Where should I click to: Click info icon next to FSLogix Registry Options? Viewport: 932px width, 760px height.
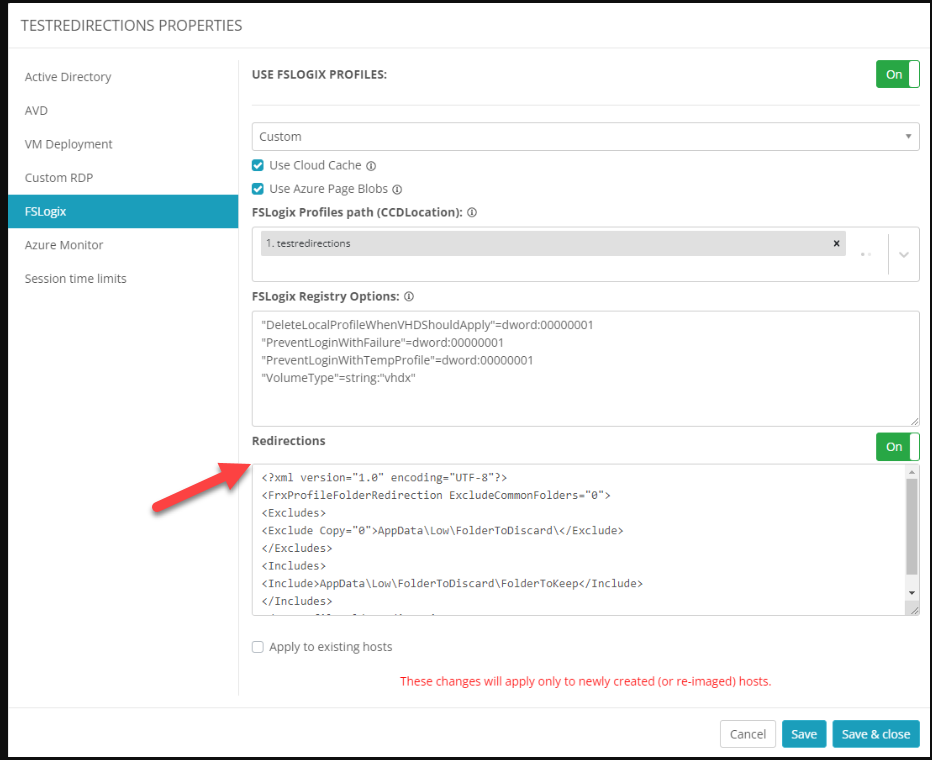(x=409, y=297)
